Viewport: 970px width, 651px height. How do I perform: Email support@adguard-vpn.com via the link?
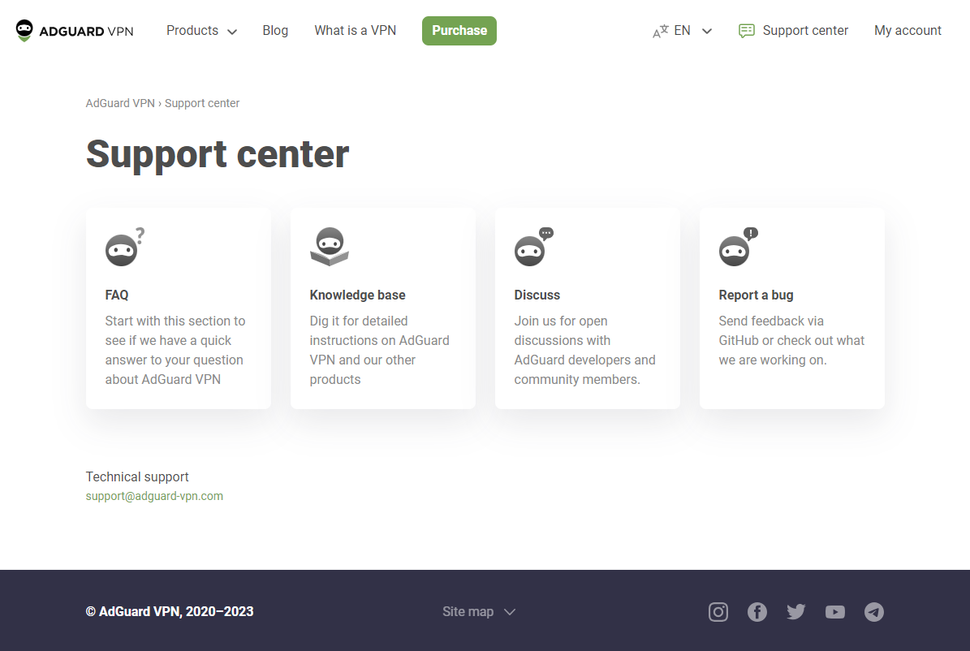tap(155, 495)
